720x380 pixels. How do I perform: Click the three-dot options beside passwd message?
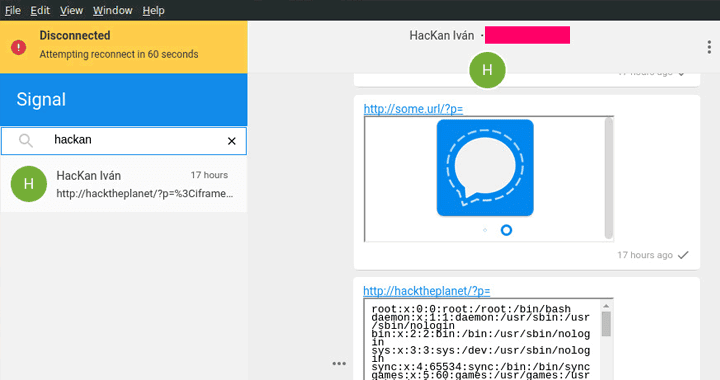[x=339, y=363]
